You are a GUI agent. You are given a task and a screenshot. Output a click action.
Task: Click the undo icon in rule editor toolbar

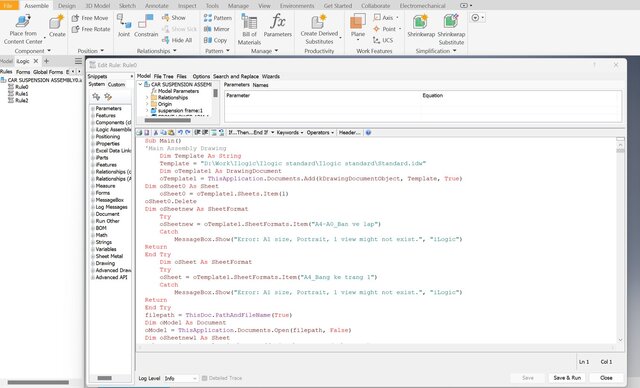(180, 133)
